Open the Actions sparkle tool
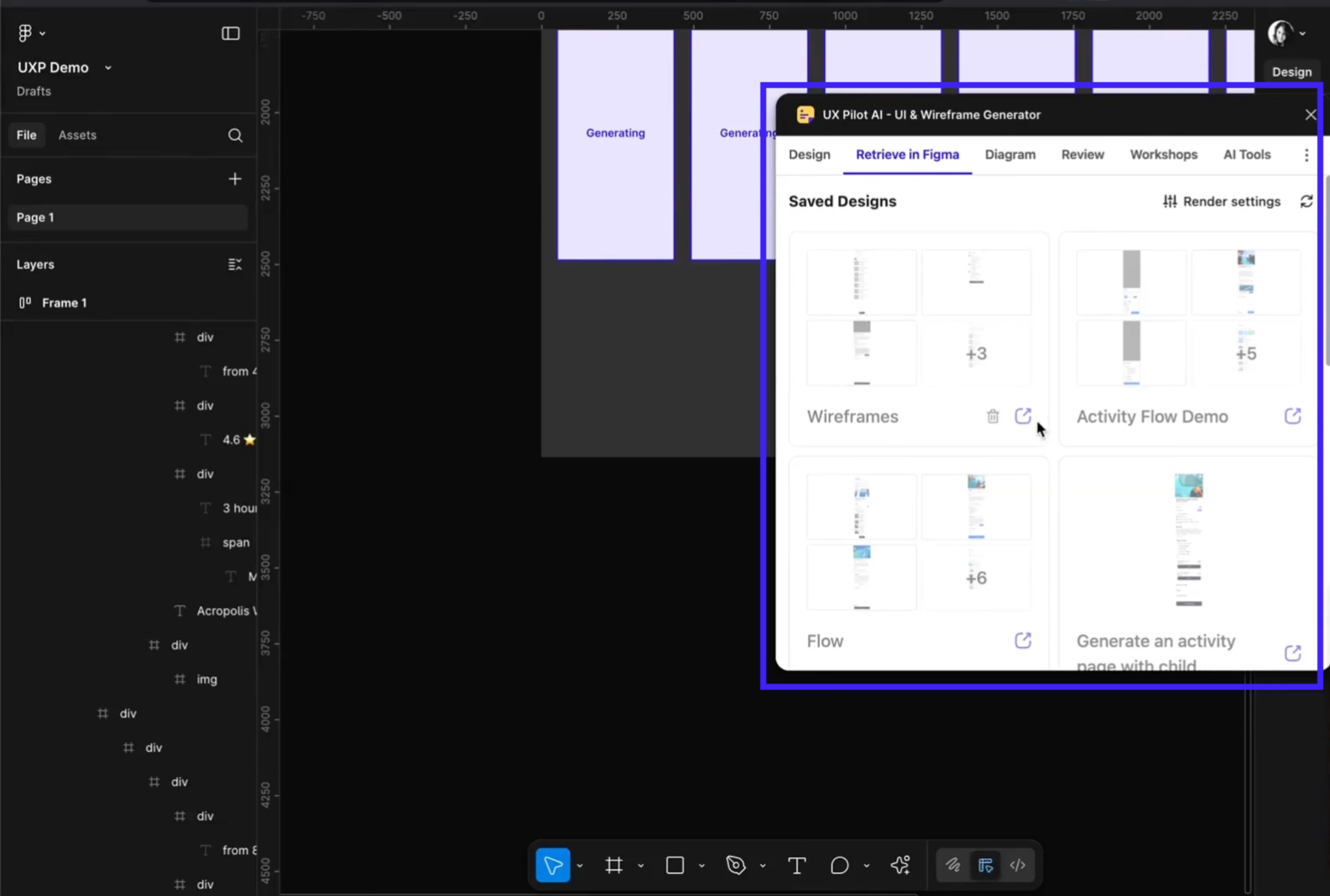The image size is (1330, 896). tap(900, 865)
